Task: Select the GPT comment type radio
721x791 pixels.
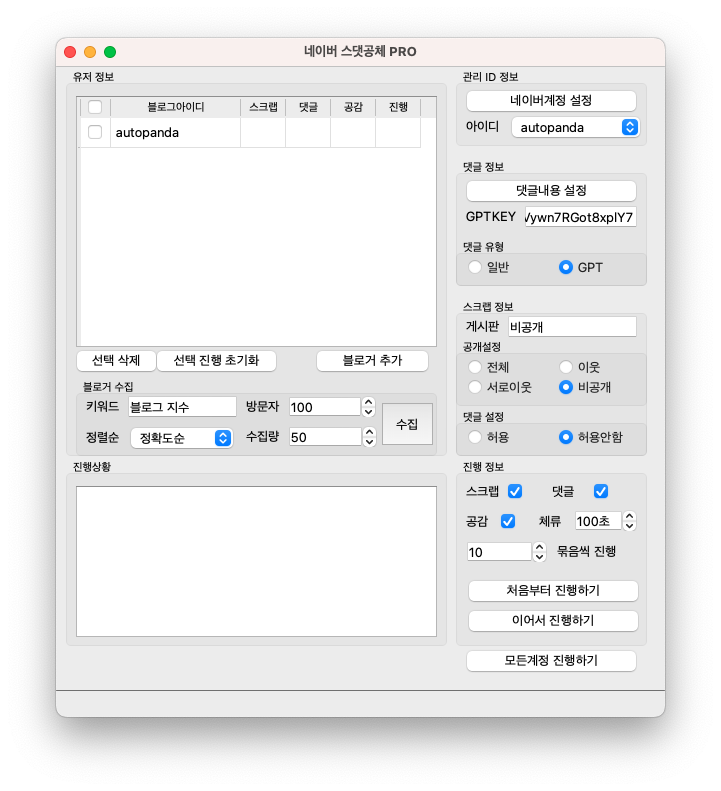Action: coord(566,267)
